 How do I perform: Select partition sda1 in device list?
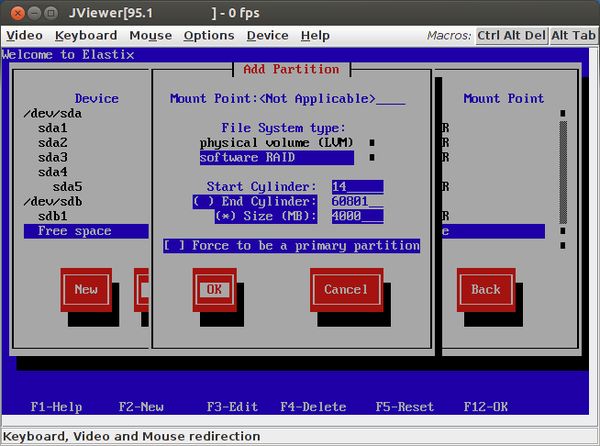53,128
